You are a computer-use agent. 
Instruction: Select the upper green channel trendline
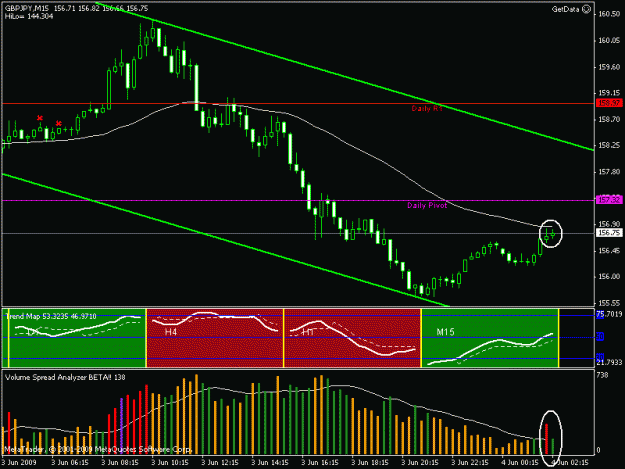coord(345,77)
